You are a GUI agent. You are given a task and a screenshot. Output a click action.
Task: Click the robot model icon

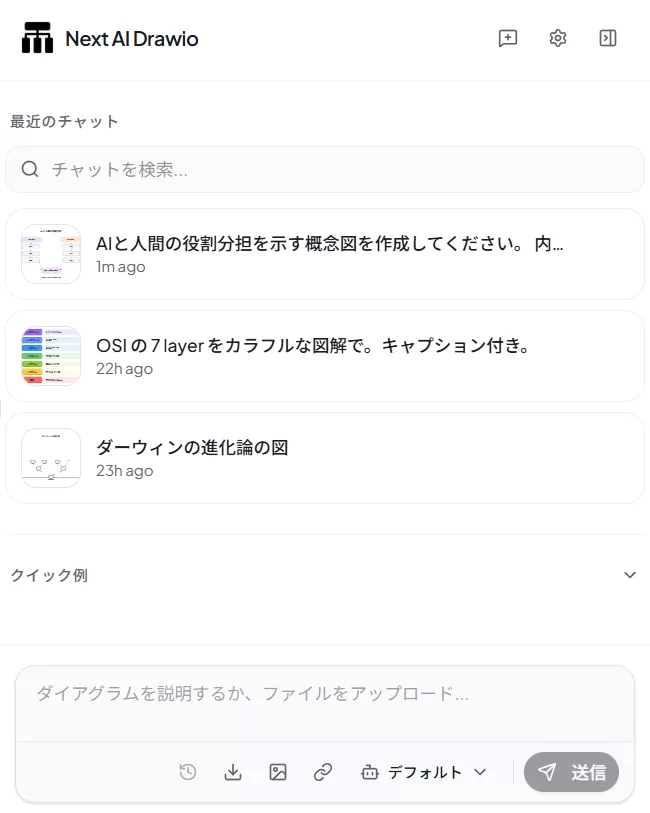(x=370, y=772)
